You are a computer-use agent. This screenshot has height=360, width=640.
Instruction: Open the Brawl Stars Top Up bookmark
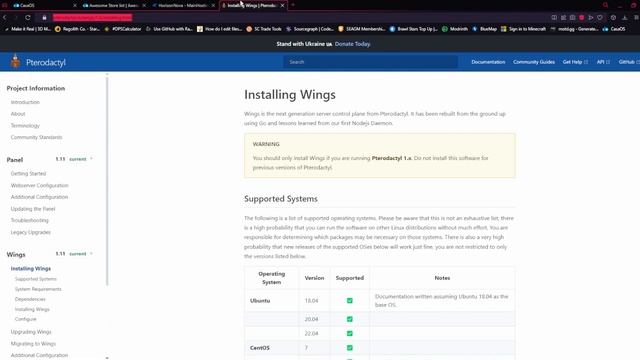(x=413, y=29)
